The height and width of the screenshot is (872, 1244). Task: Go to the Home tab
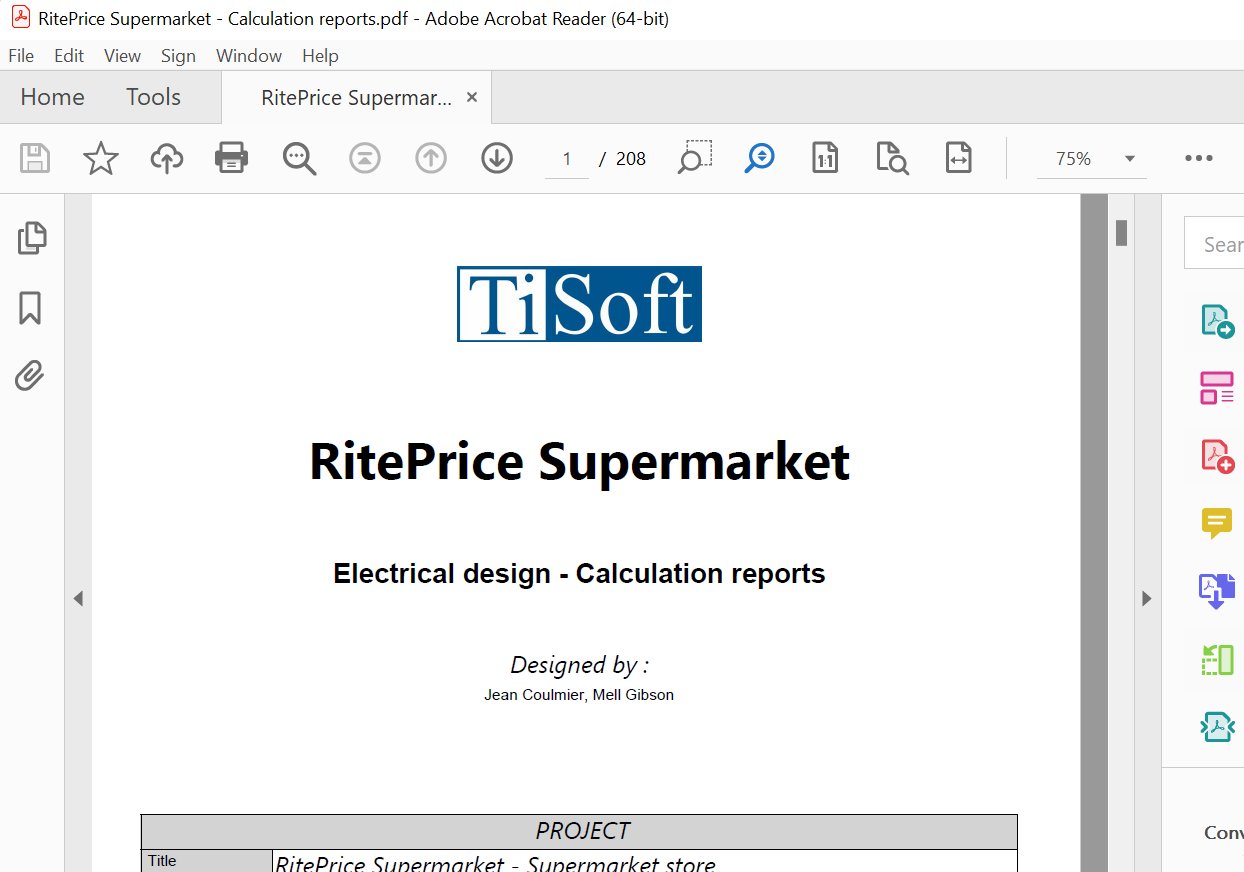[x=52, y=97]
